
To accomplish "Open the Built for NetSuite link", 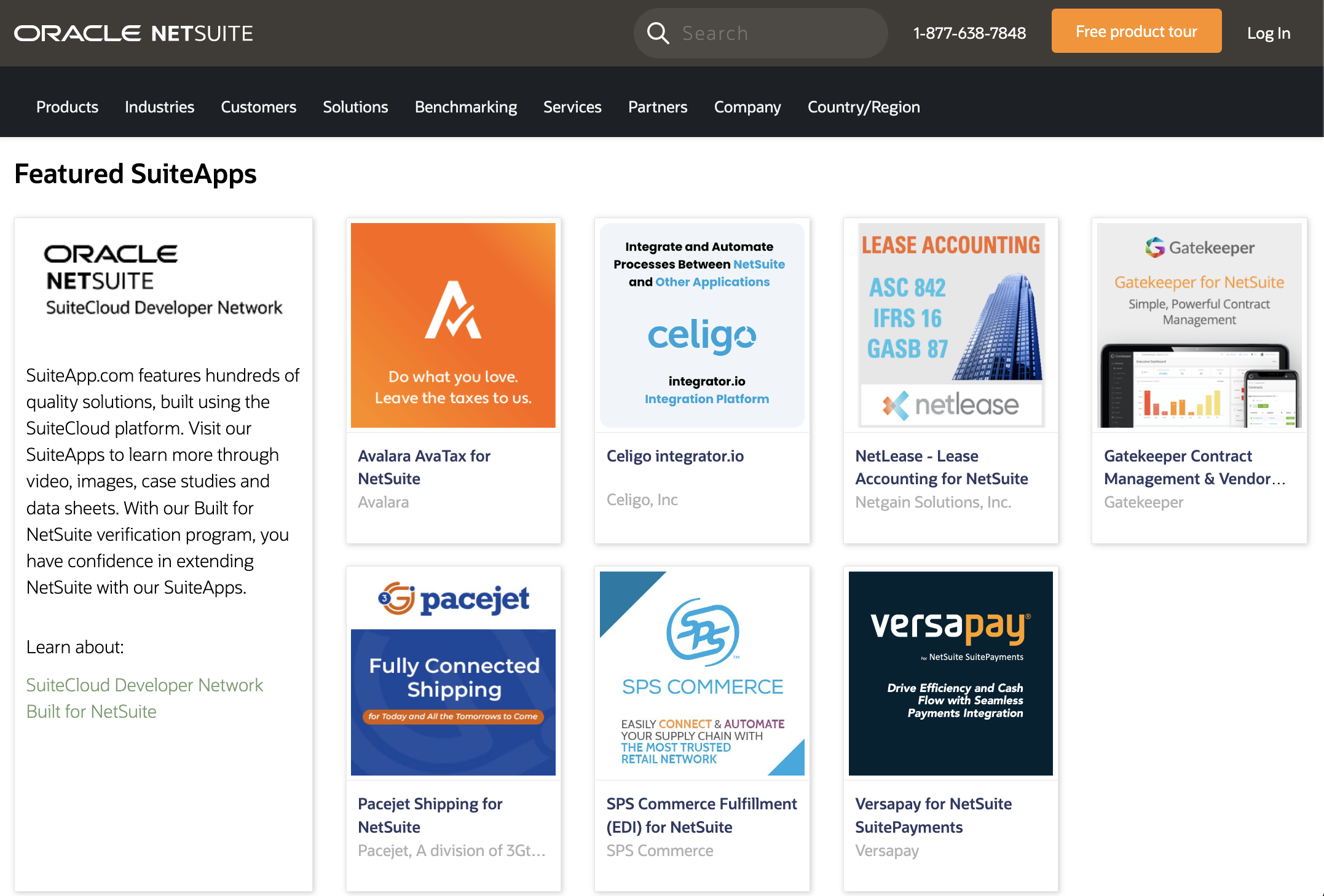I will 91,711.
